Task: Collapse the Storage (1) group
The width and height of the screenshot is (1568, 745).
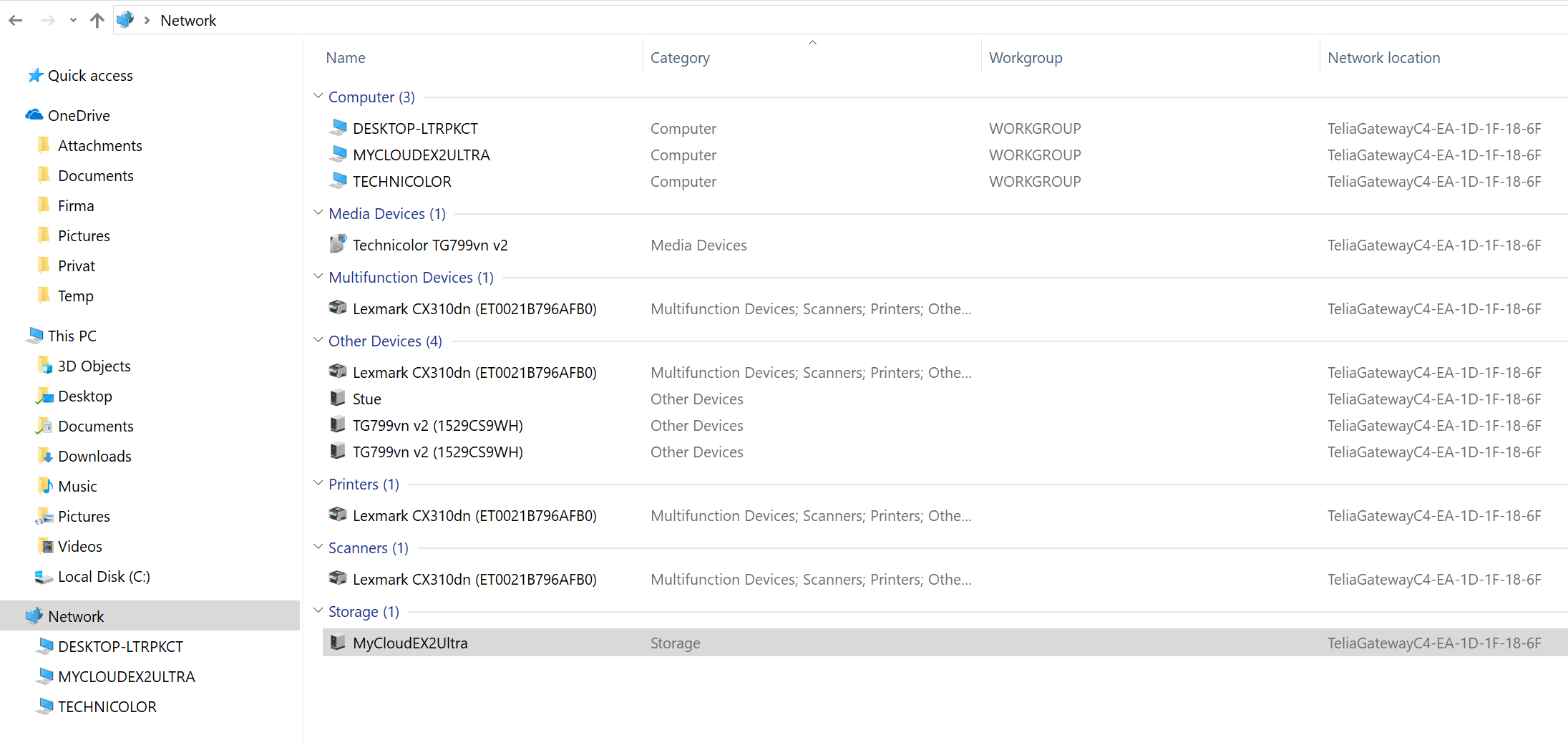Action: (318, 610)
